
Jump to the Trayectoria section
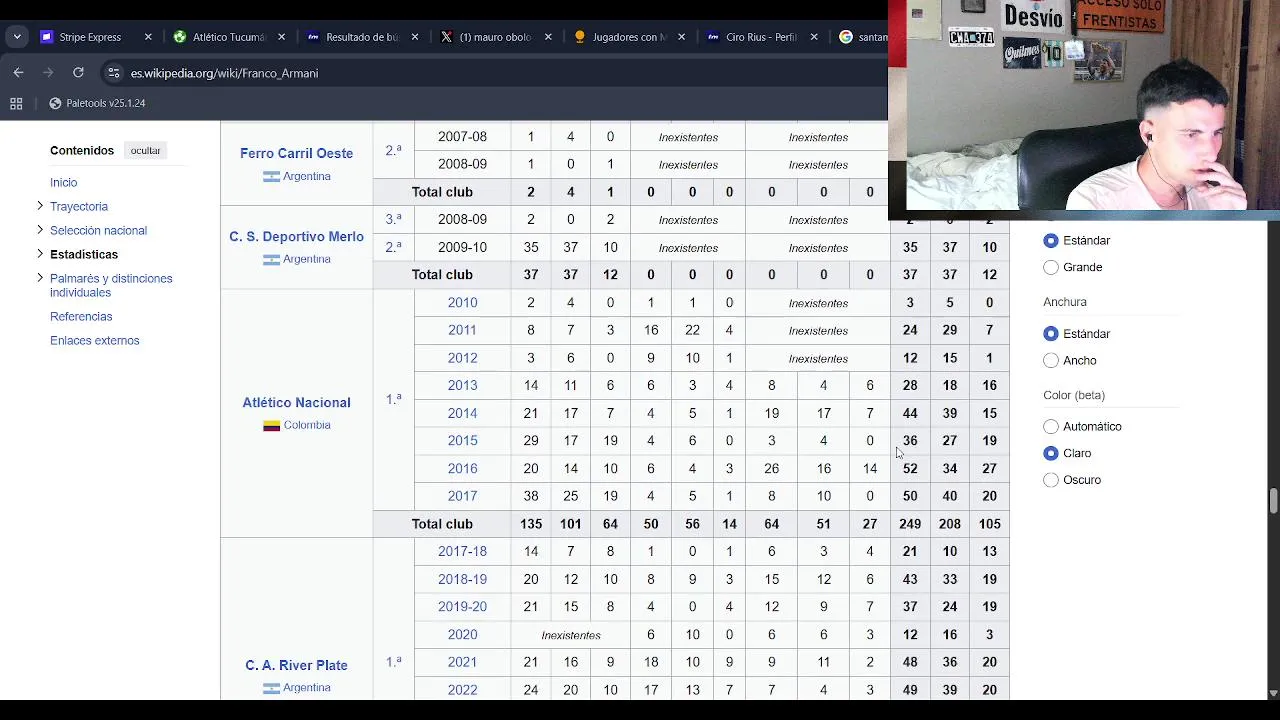click(x=79, y=206)
